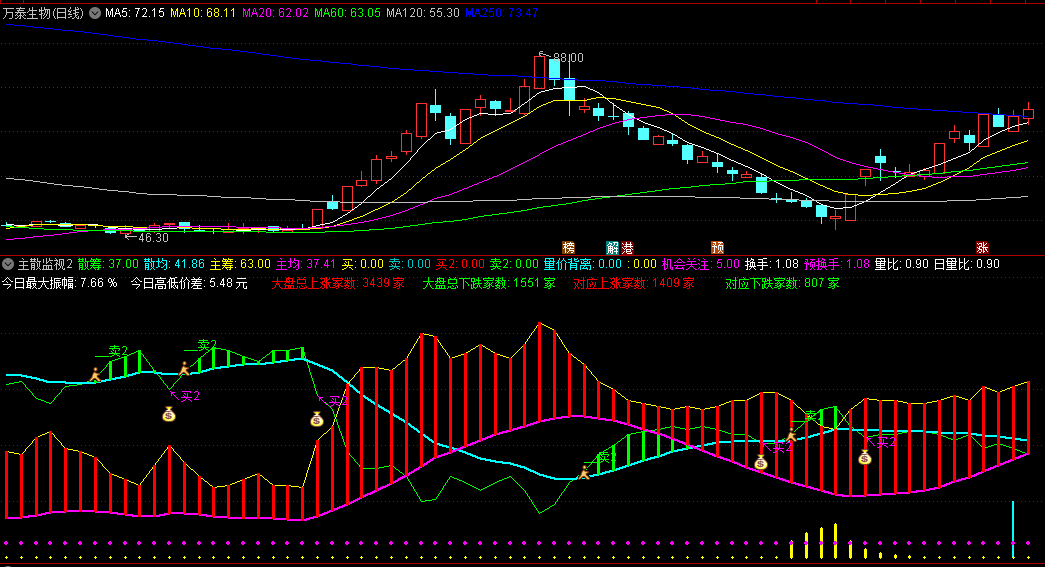
Task: Click the 换手: 1.08 readout
Action: pos(772,265)
